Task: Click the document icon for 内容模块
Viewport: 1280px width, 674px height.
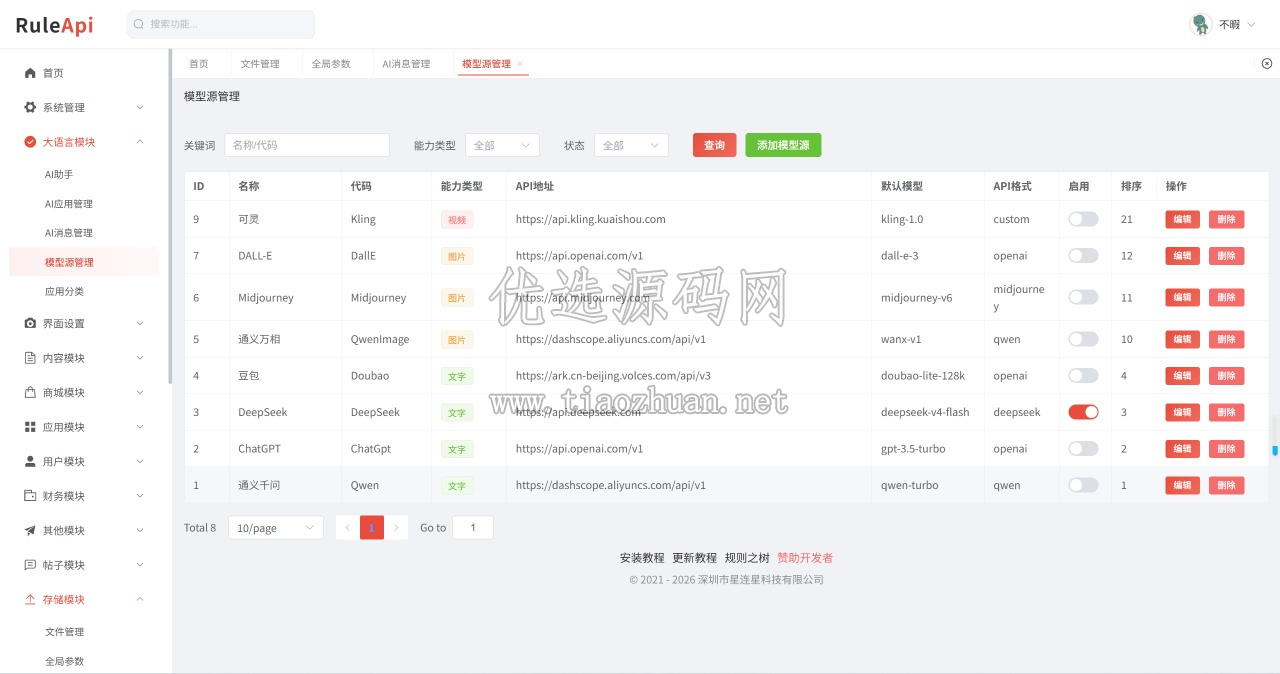Action: (30, 358)
